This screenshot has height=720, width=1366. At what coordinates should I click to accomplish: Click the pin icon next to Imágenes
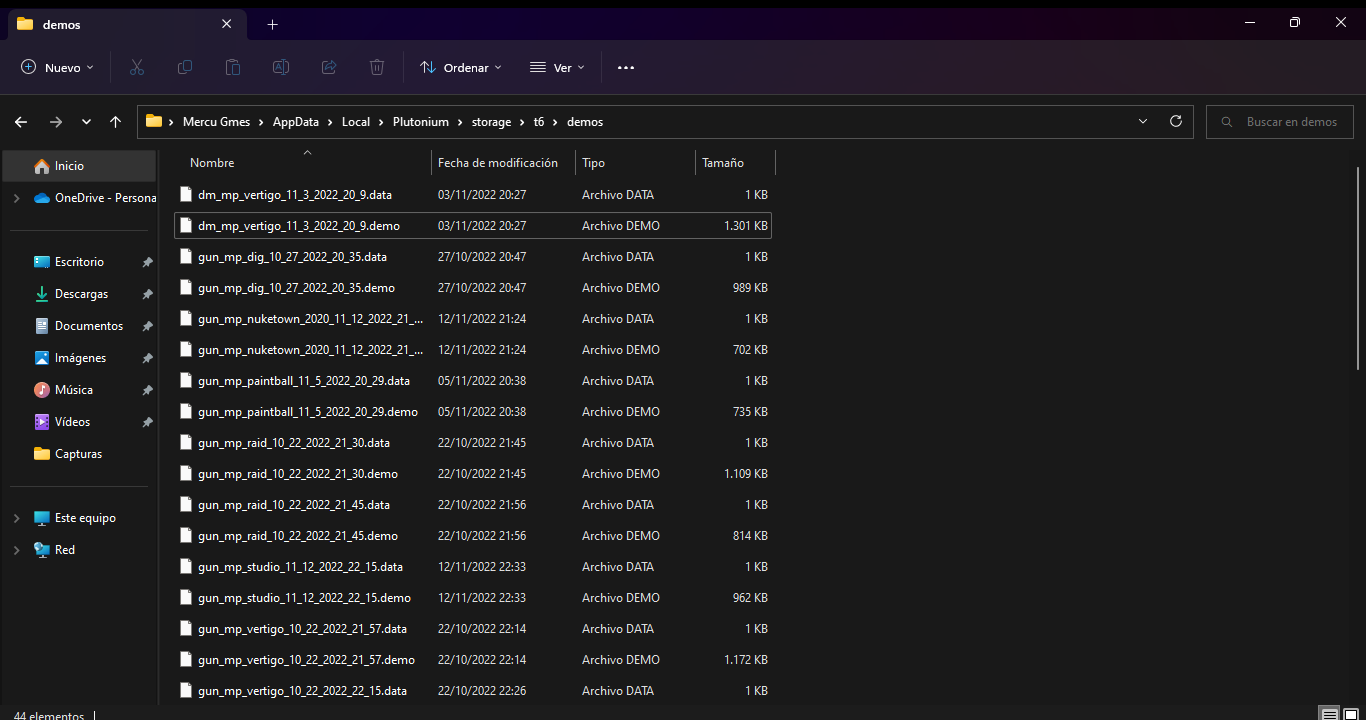(x=147, y=358)
